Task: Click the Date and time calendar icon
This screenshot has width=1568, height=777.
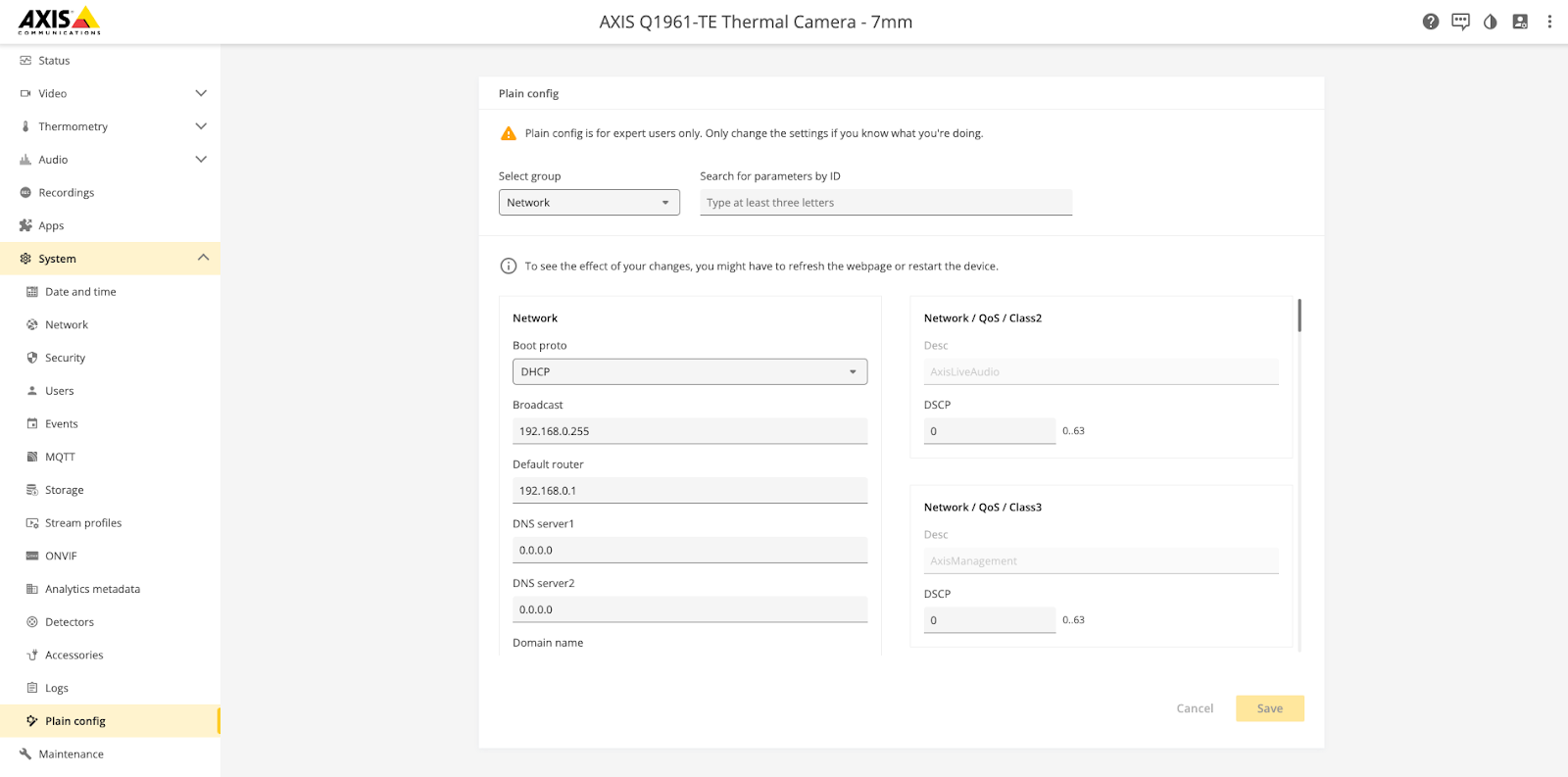Action: coord(32,292)
